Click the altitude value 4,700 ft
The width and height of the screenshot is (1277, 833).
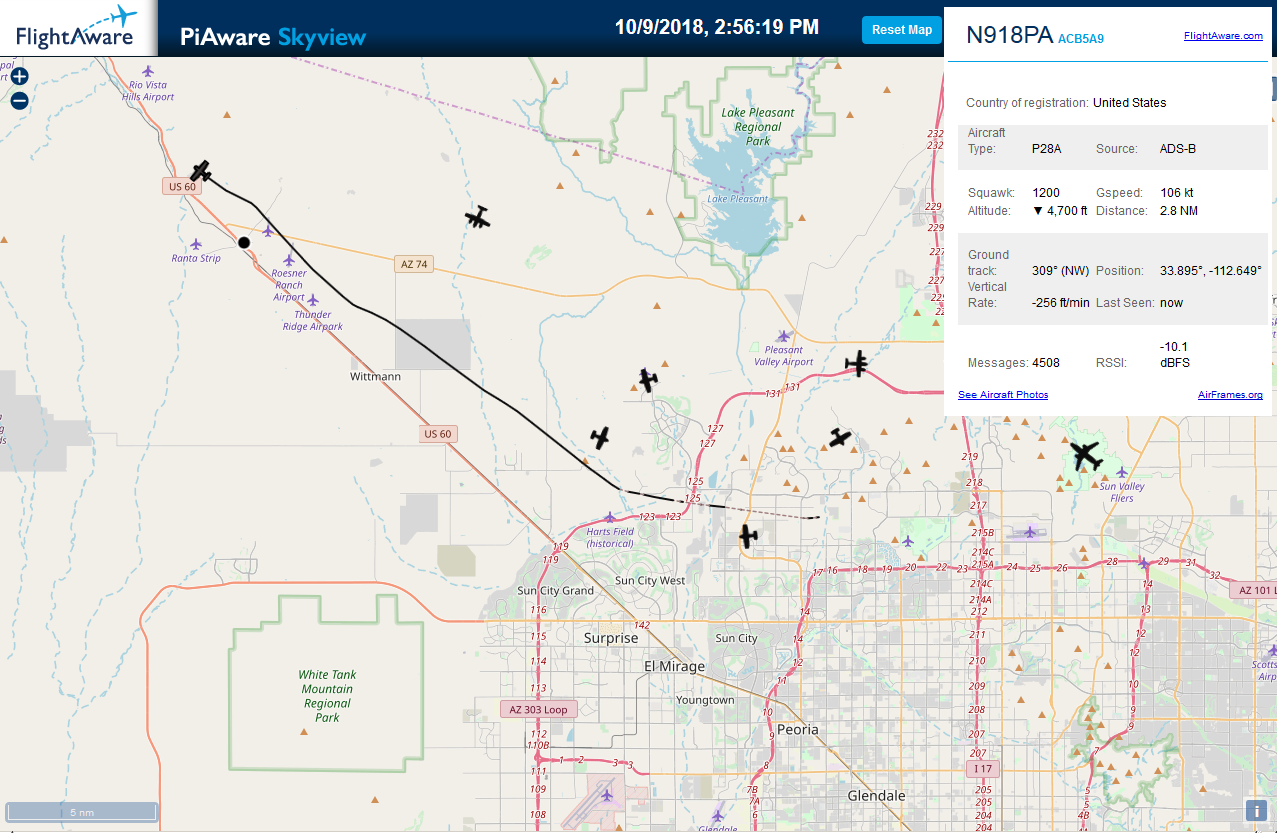pos(1060,211)
